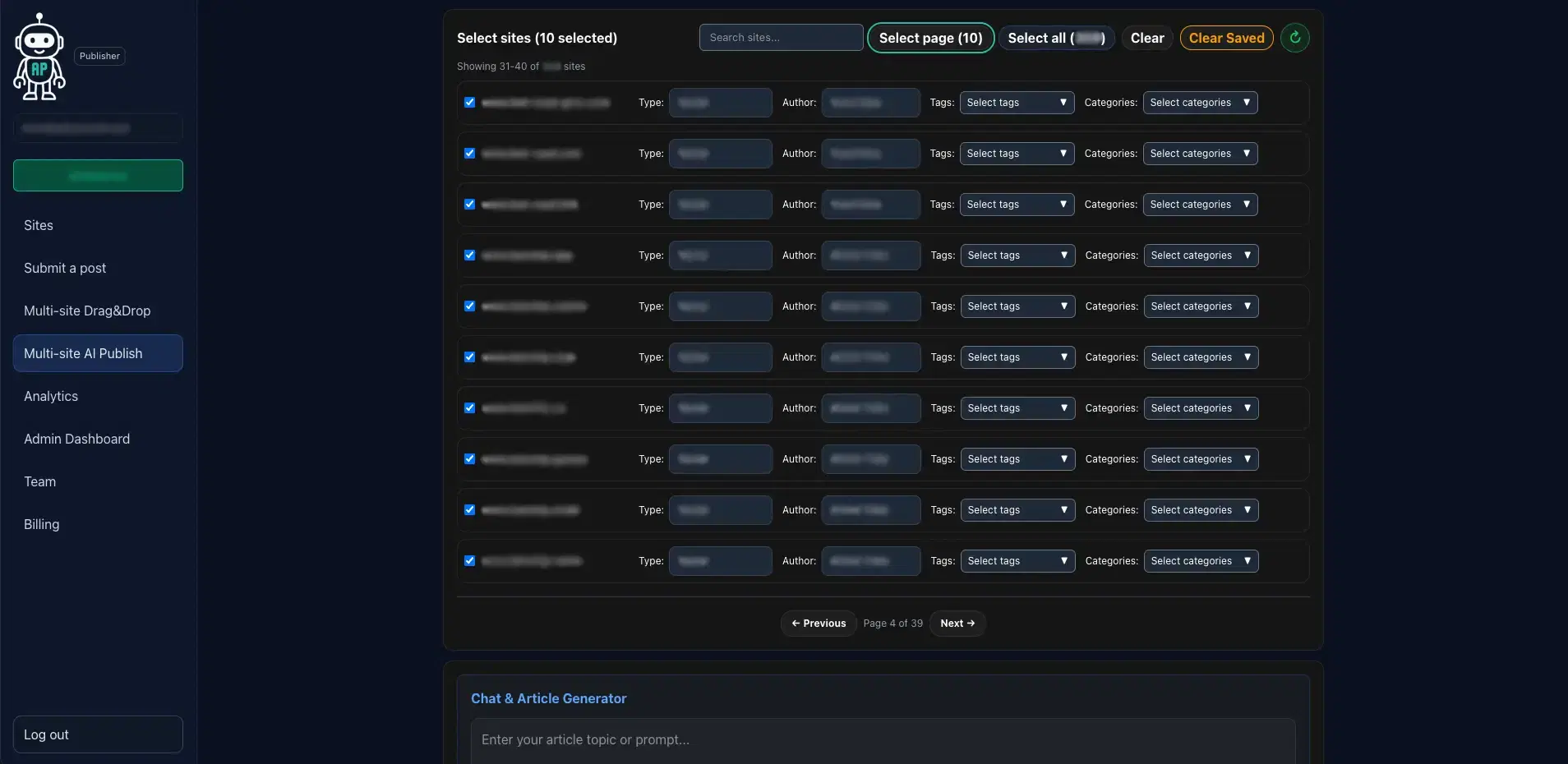Open Select tags in third row
Image resolution: width=1568 pixels, height=764 pixels.
point(1017,205)
